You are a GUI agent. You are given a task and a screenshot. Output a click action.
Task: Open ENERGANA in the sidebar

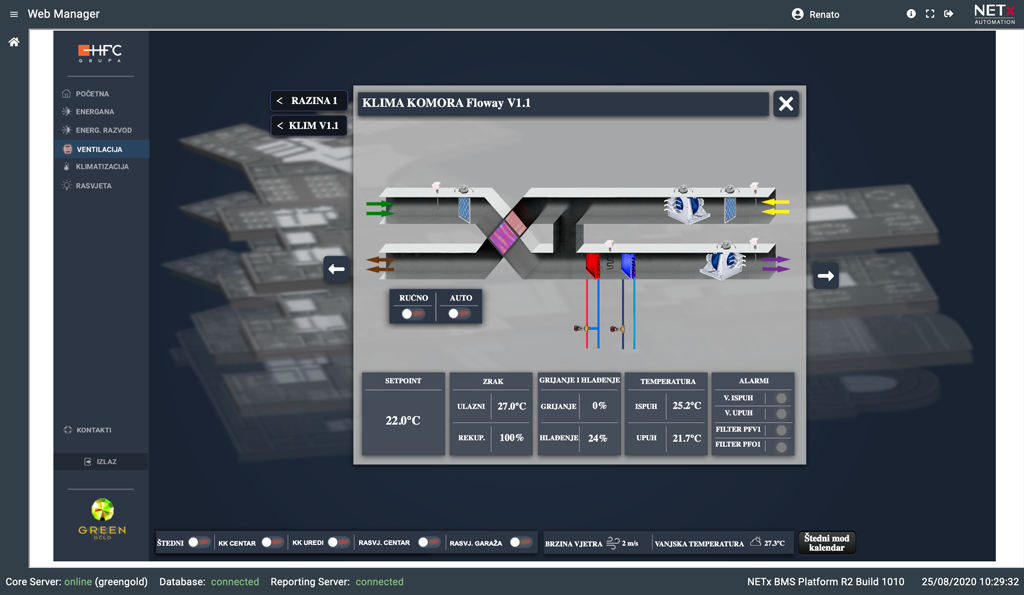tap(95, 112)
